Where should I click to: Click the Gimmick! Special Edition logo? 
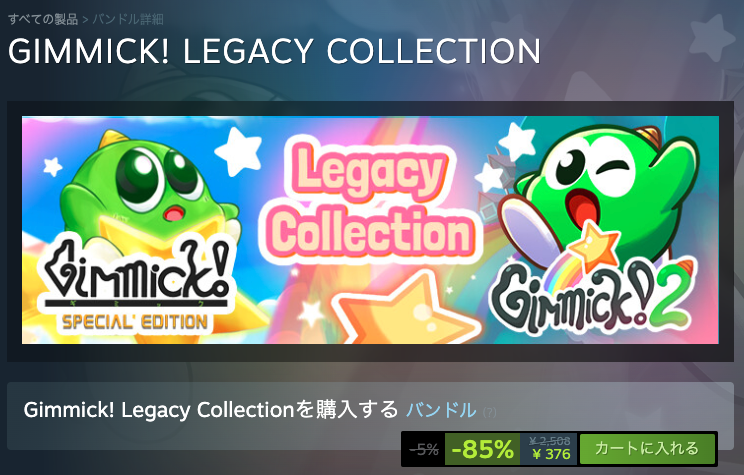tap(136, 286)
